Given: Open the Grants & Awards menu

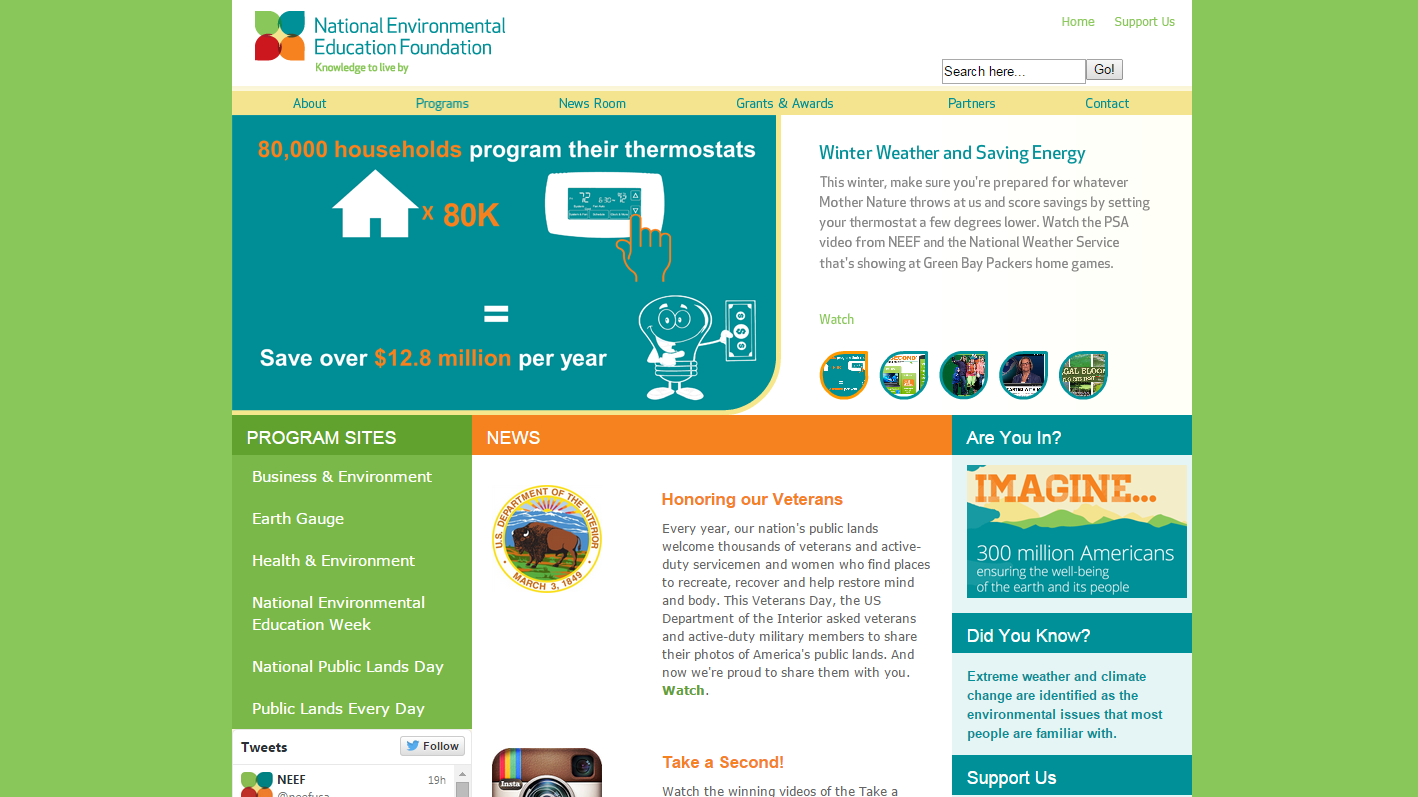Looking at the screenshot, I should pos(784,103).
